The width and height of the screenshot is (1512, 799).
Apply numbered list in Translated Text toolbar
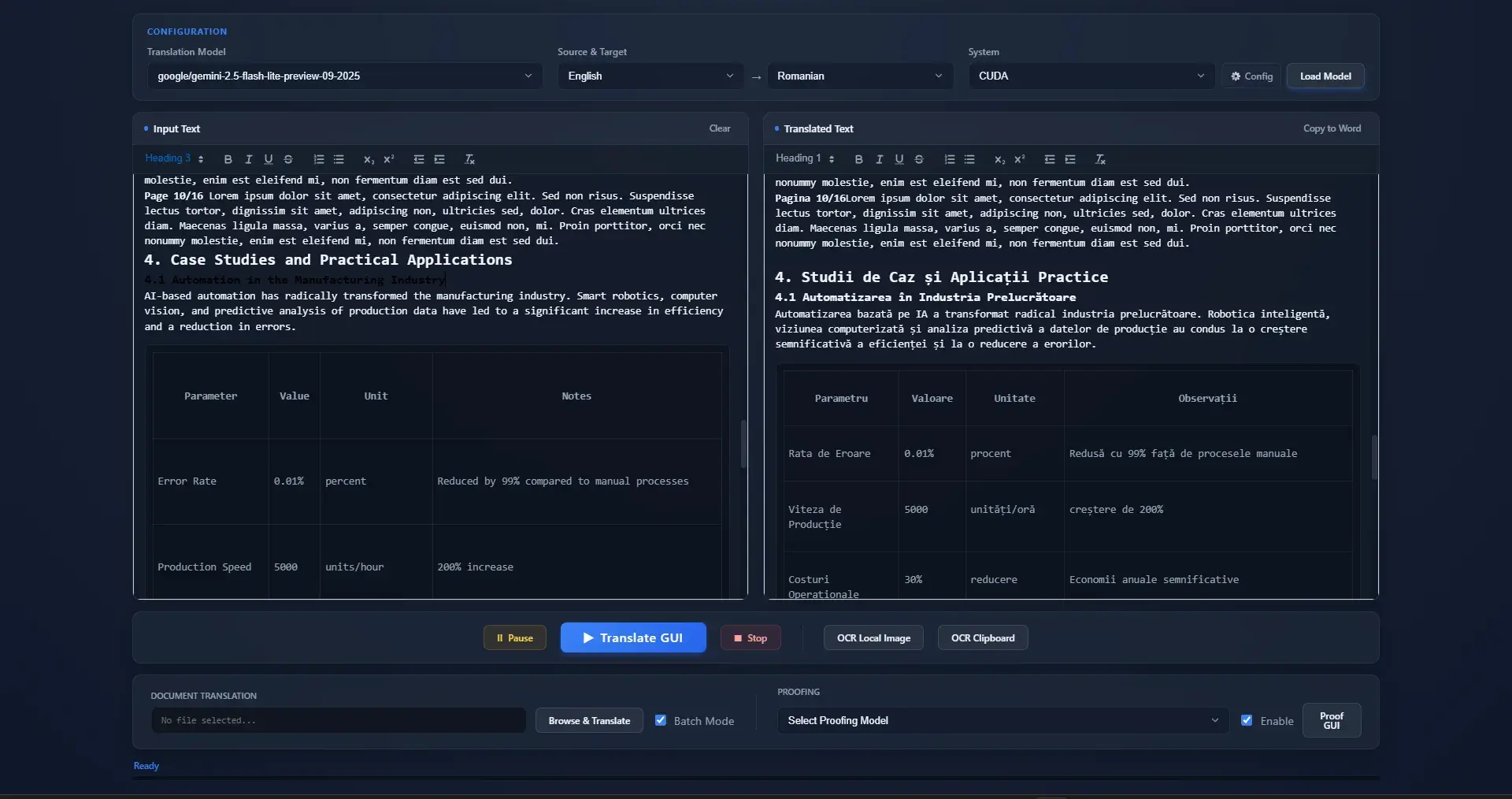[950, 159]
